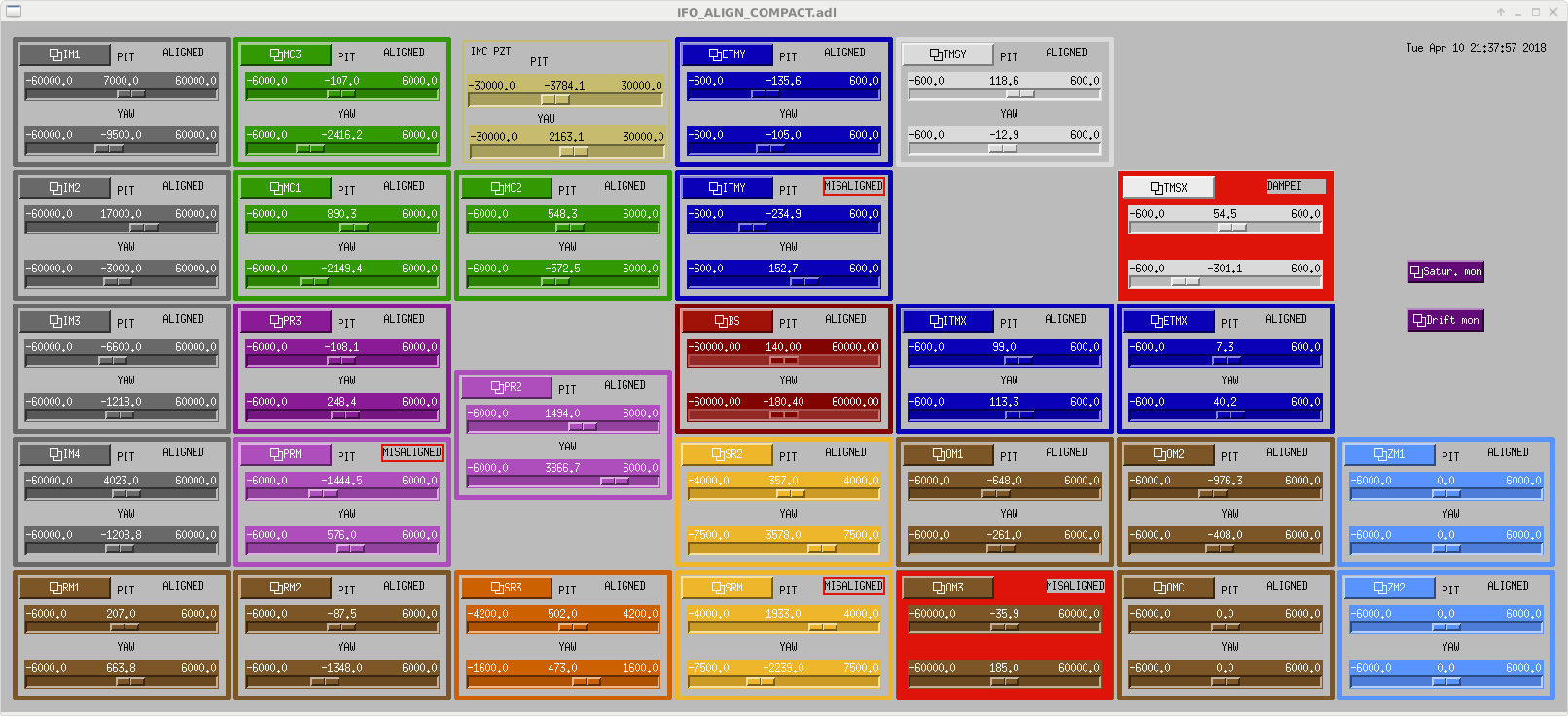Image resolution: width=1568 pixels, height=716 pixels.
Task: Open the SR3 related display button
Action: coord(506,588)
